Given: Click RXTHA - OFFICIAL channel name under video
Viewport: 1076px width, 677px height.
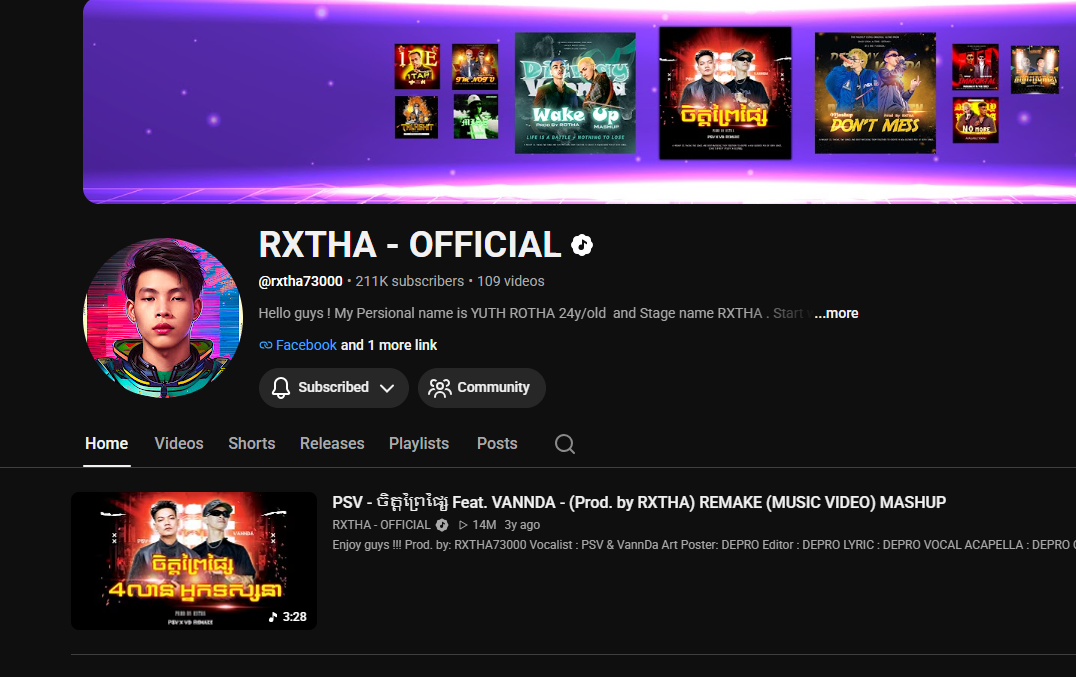Looking at the screenshot, I should coord(382,525).
